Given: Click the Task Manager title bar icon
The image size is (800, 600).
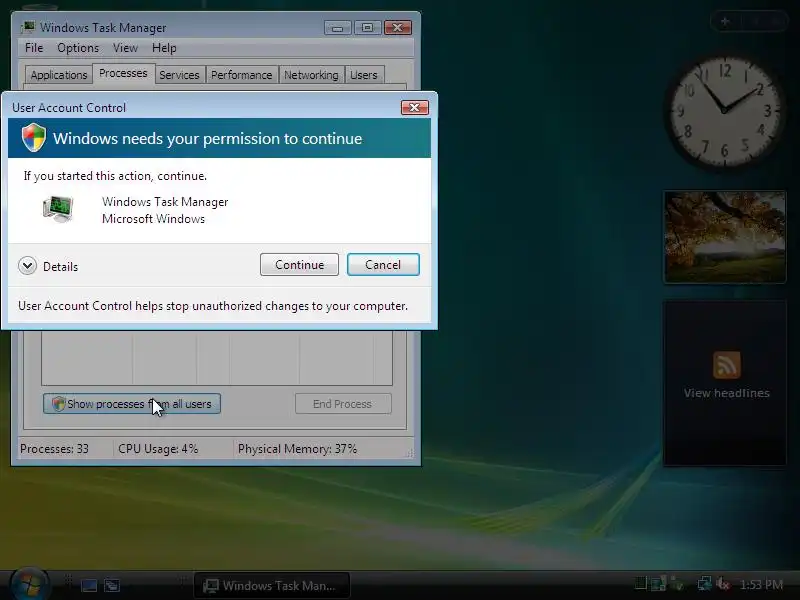Looking at the screenshot, I should click(28, 27).
